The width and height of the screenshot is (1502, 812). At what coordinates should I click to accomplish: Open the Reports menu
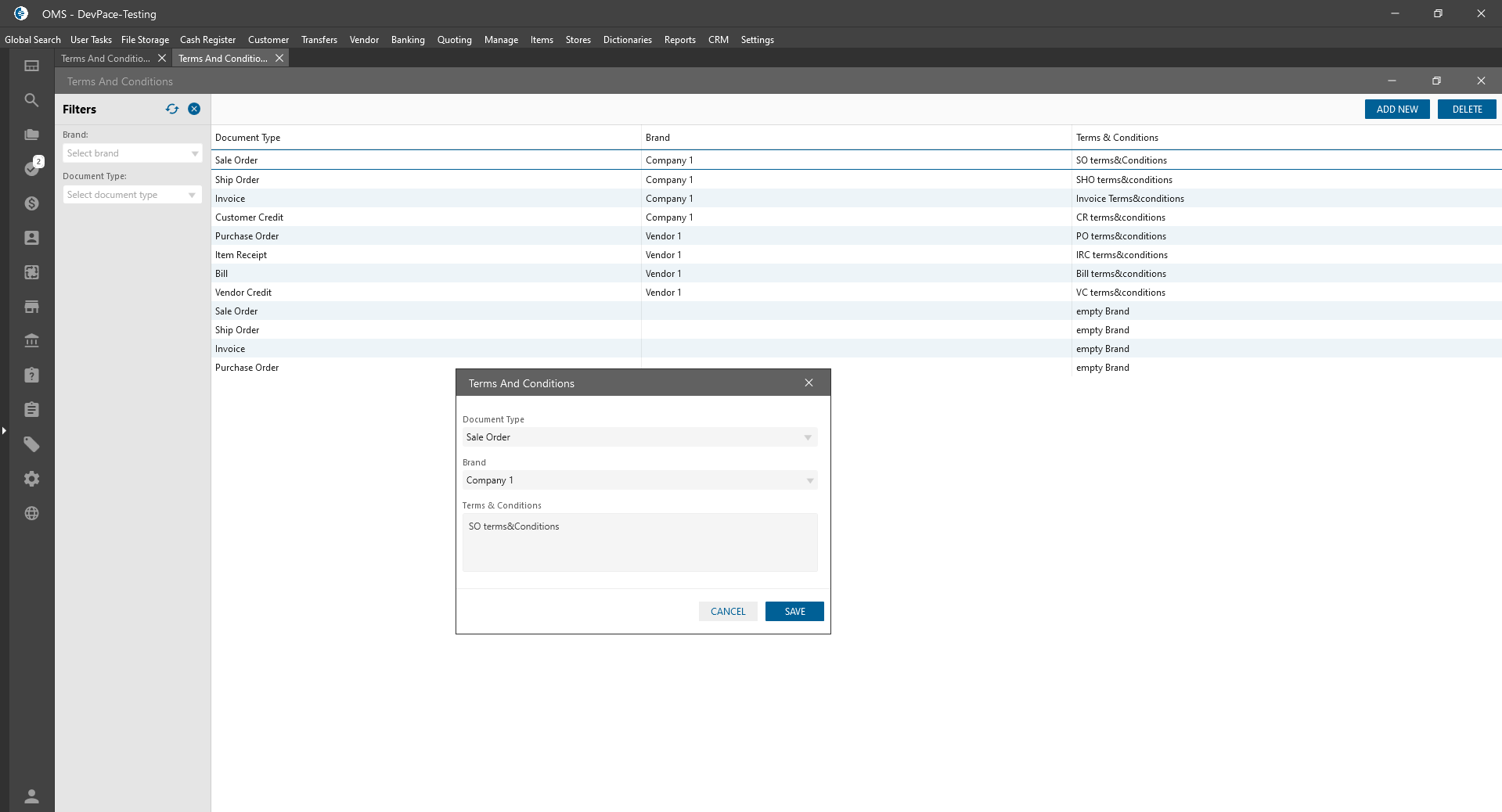click(x=680, y=40)
